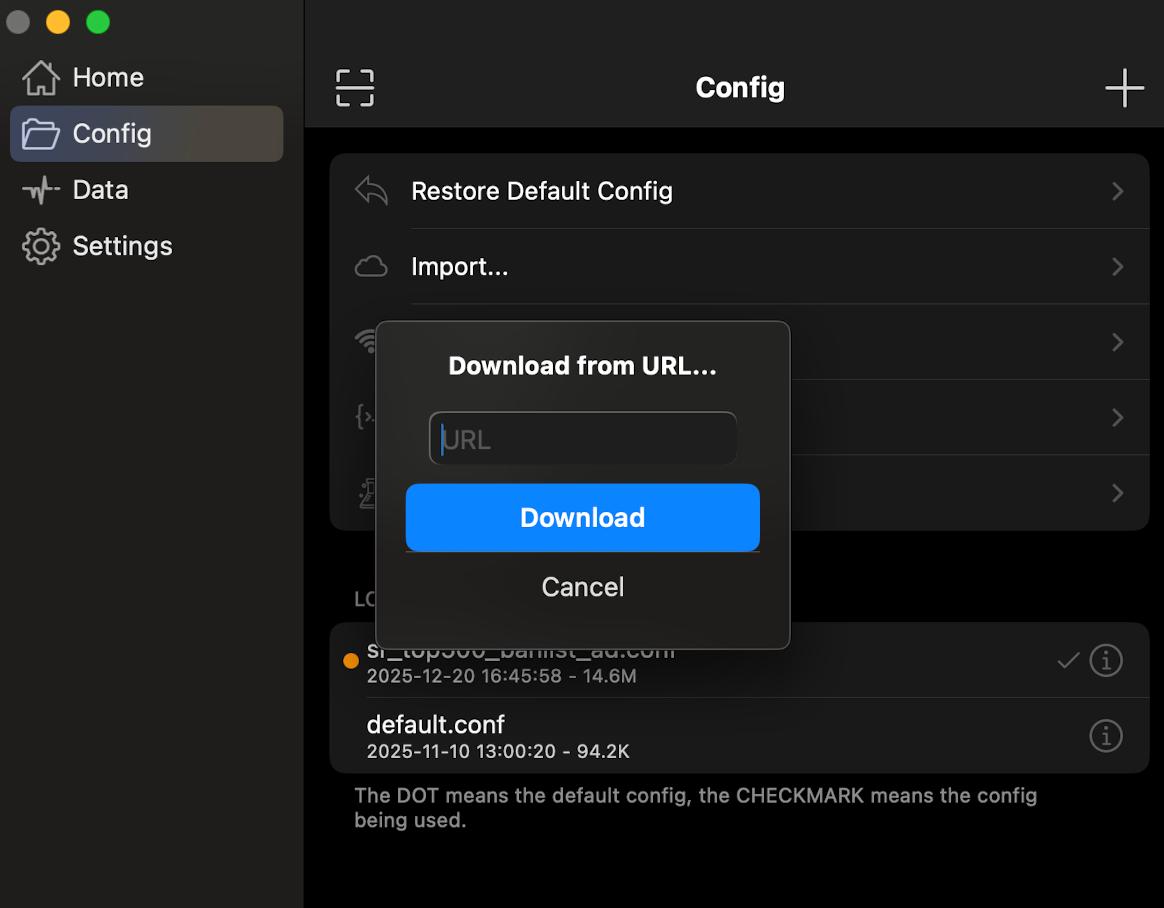Expand the bottom config row chevron
This screenshot has width=1164, height=908.
pyautogui.click(x=1118, y=493)
